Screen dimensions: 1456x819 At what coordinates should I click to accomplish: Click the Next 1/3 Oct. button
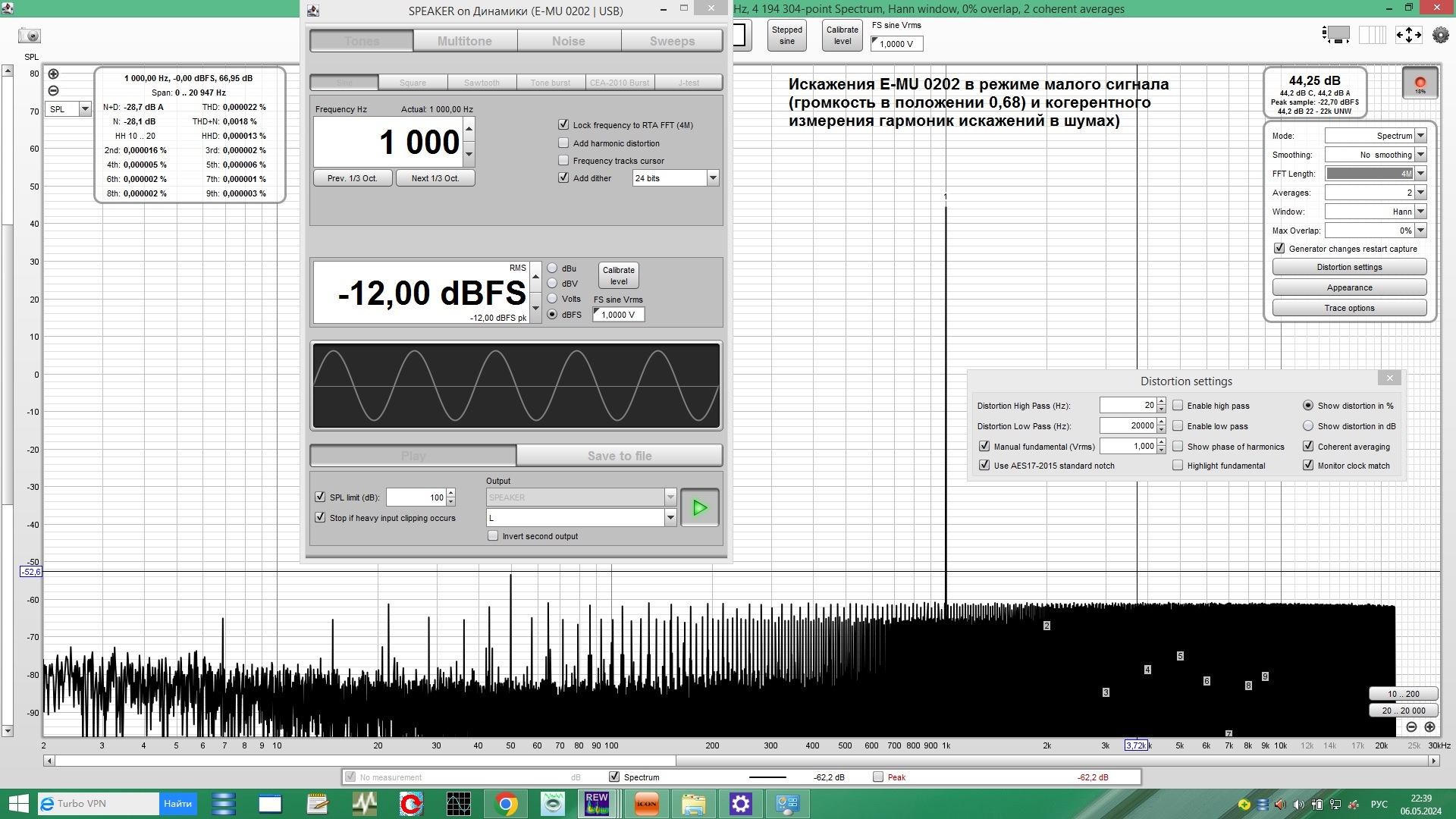click(435, 178)
